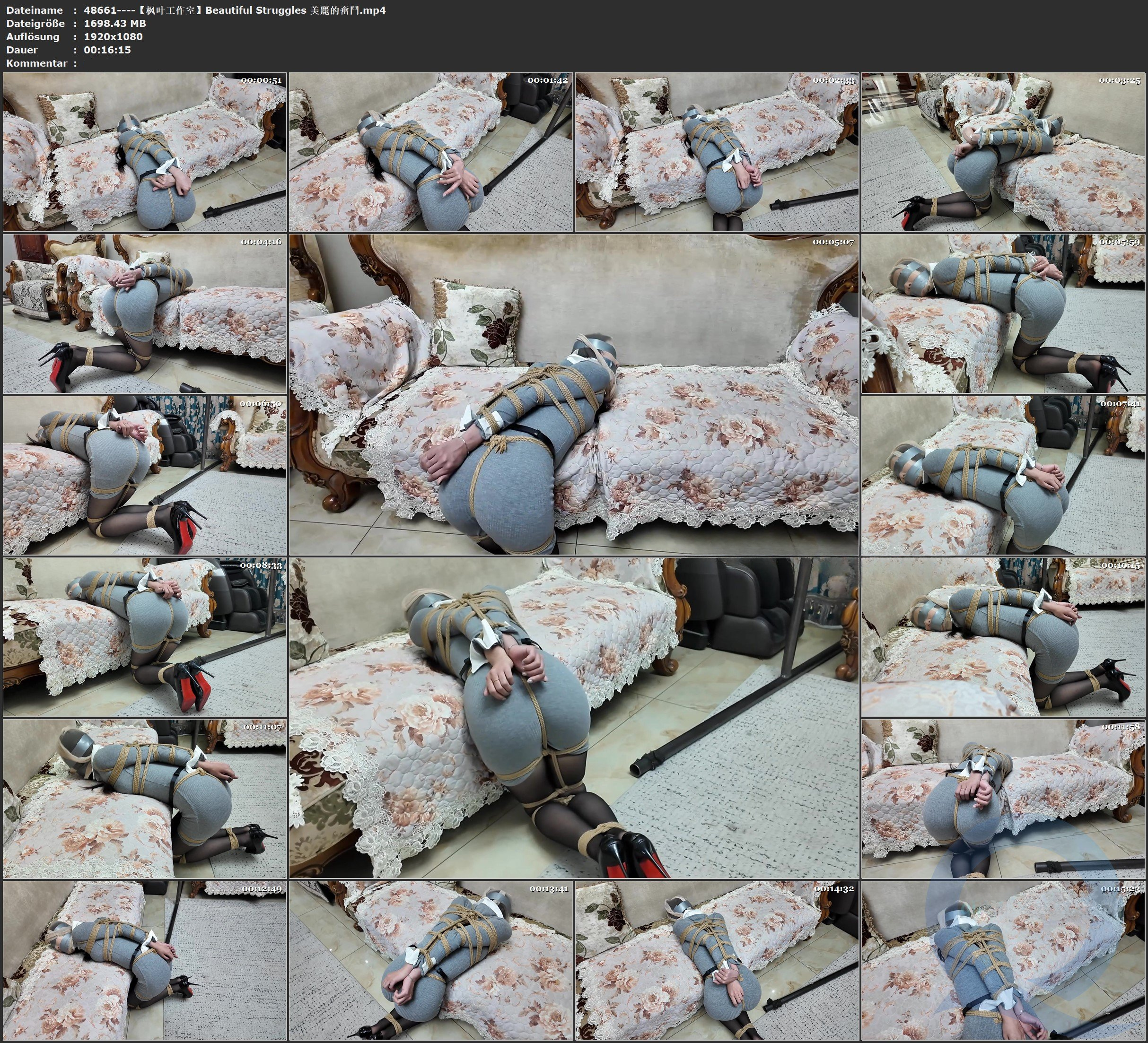Click the 00:03:25 frame thumbnail
1148x1043 pixels.
pyautogui.click(x=1003, y=152)
